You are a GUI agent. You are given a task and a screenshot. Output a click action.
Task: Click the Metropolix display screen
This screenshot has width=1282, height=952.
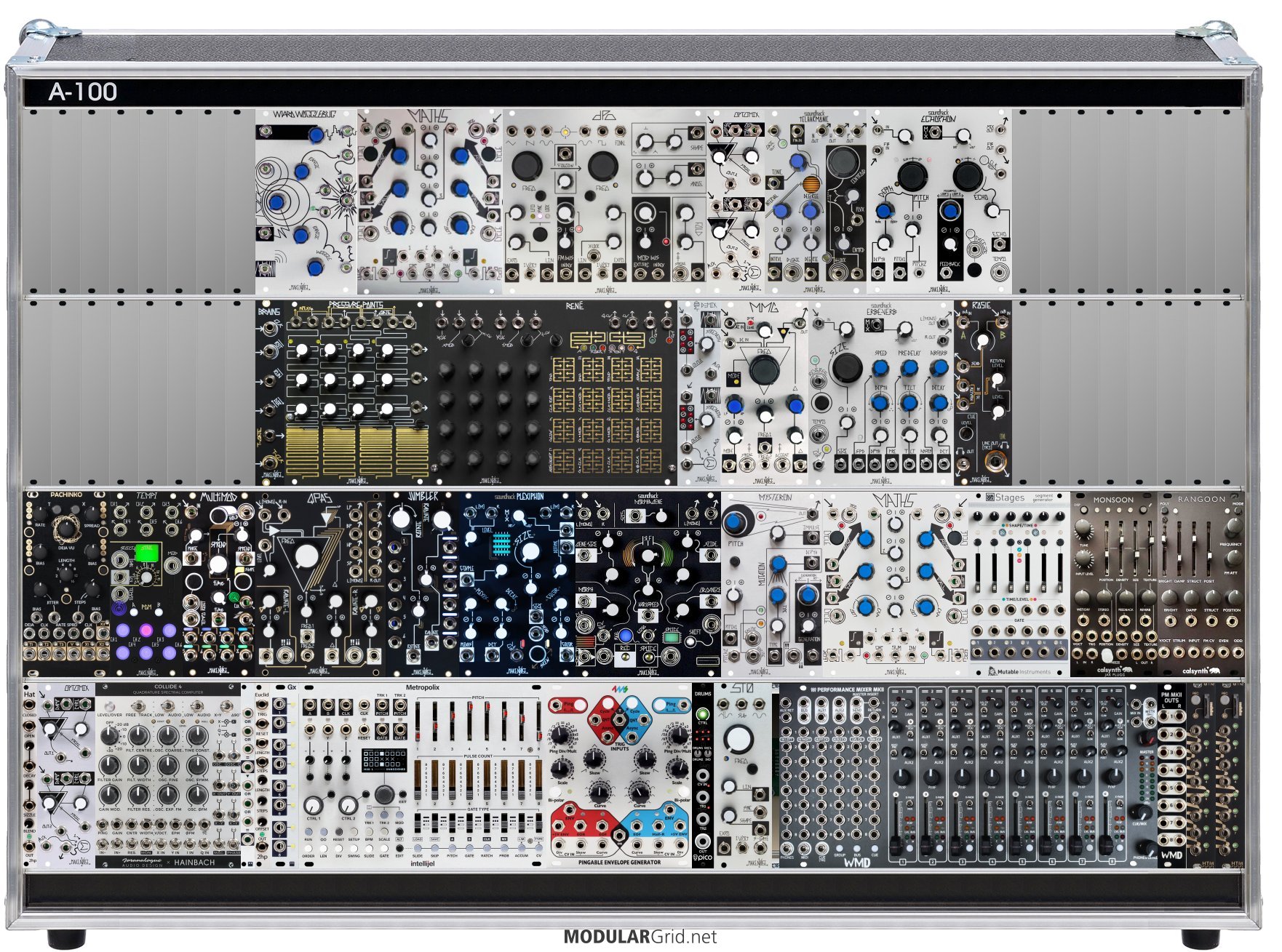(383, 760)
